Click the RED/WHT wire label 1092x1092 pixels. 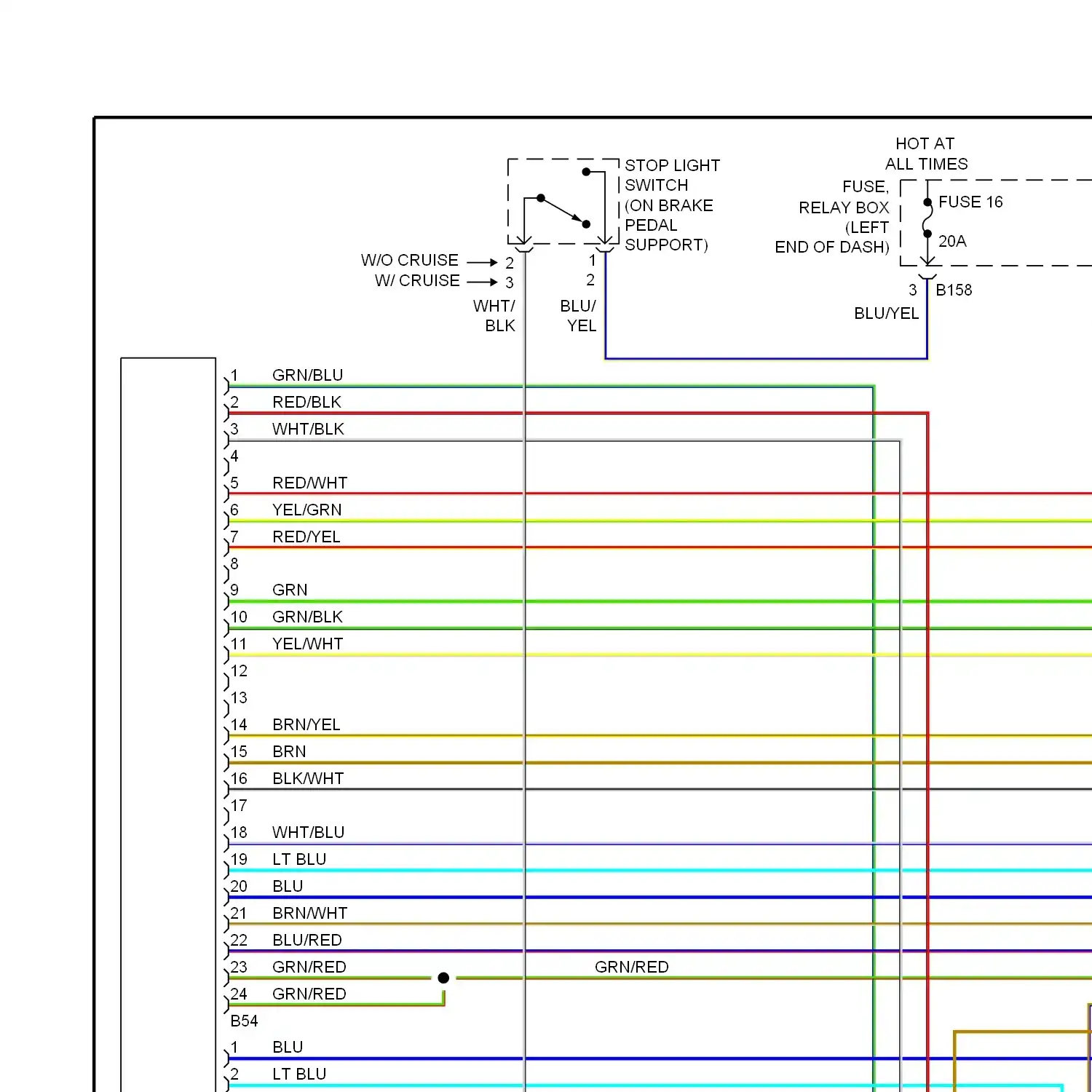coord(309,483)
